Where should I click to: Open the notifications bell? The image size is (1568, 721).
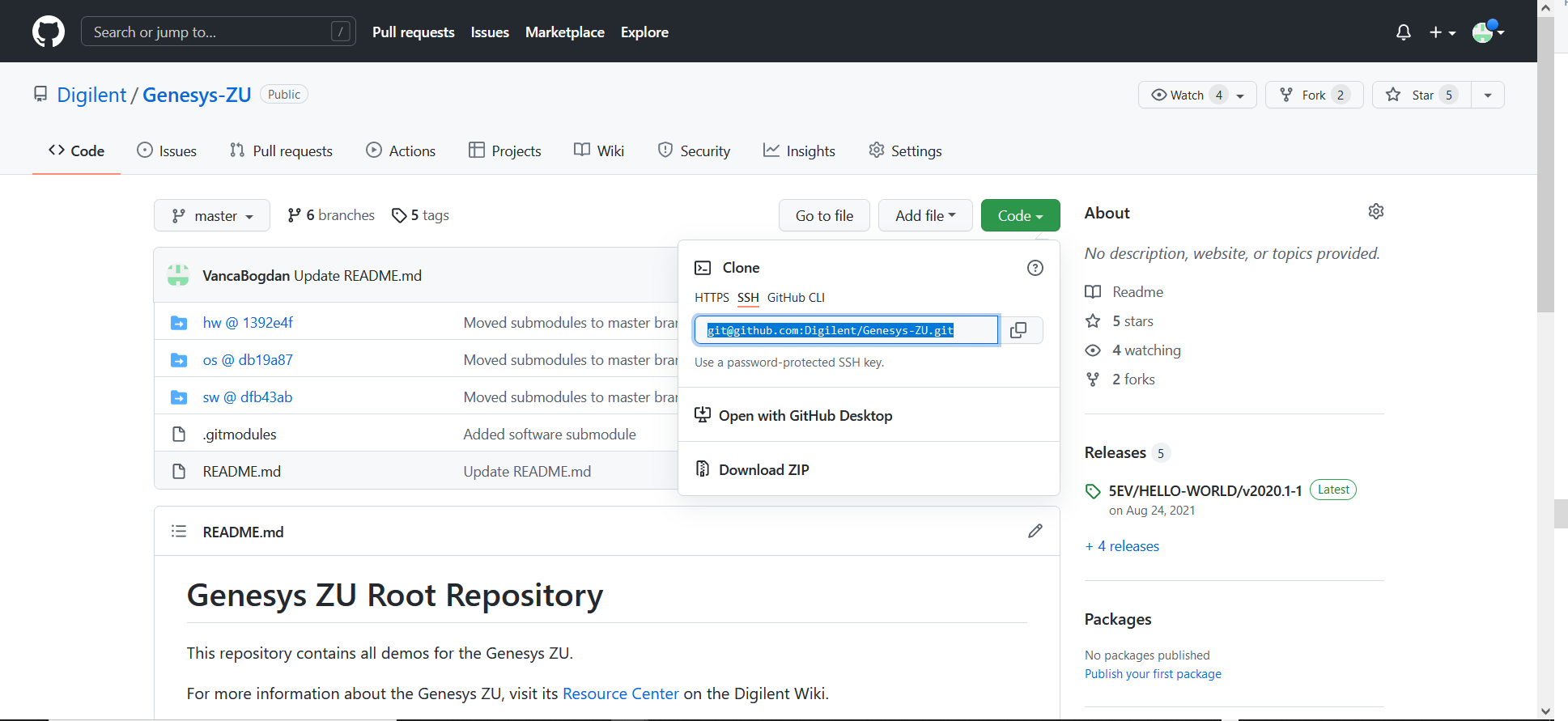(x=1404, y=32)
